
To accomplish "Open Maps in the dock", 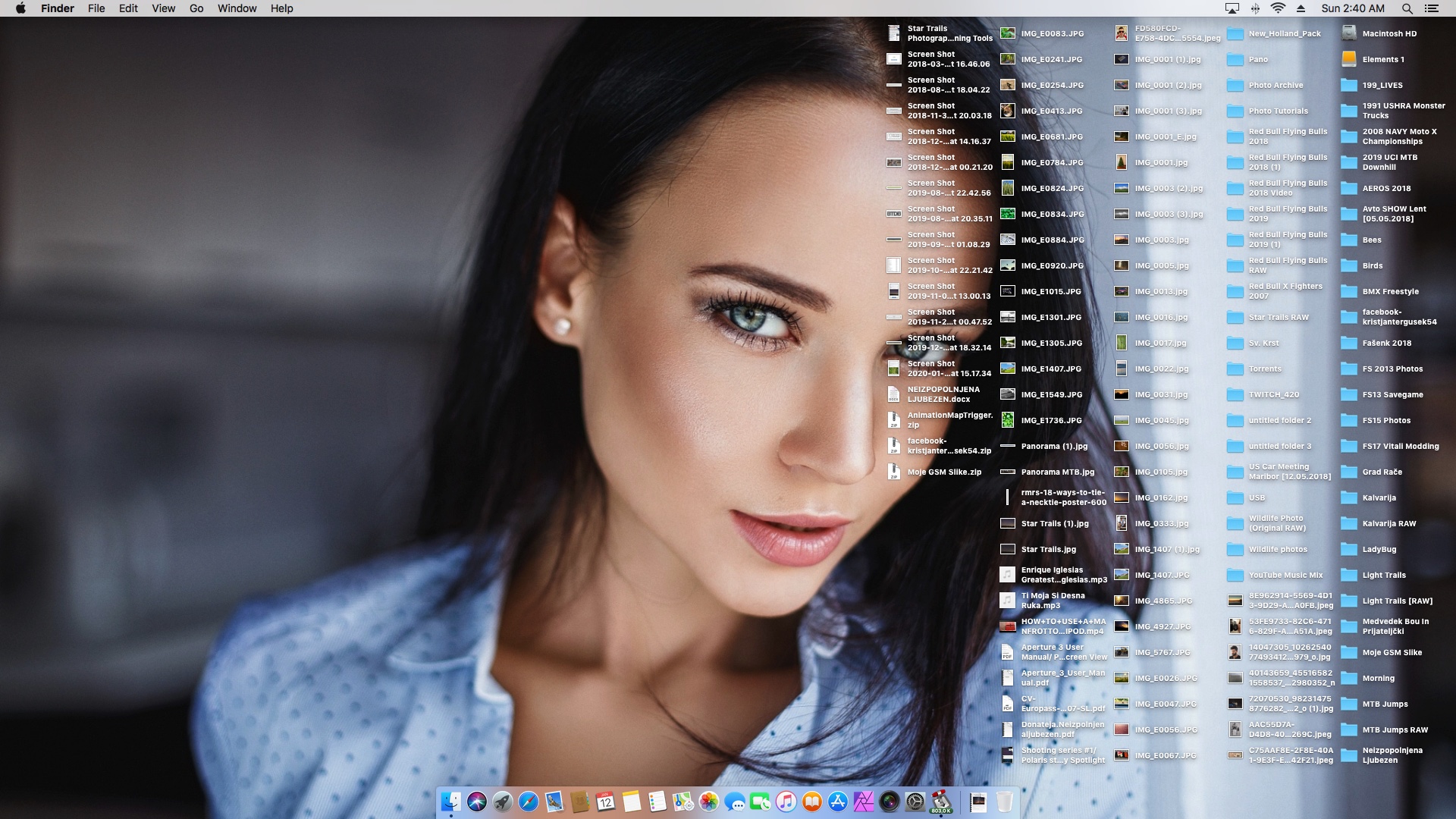I will 683,802.
